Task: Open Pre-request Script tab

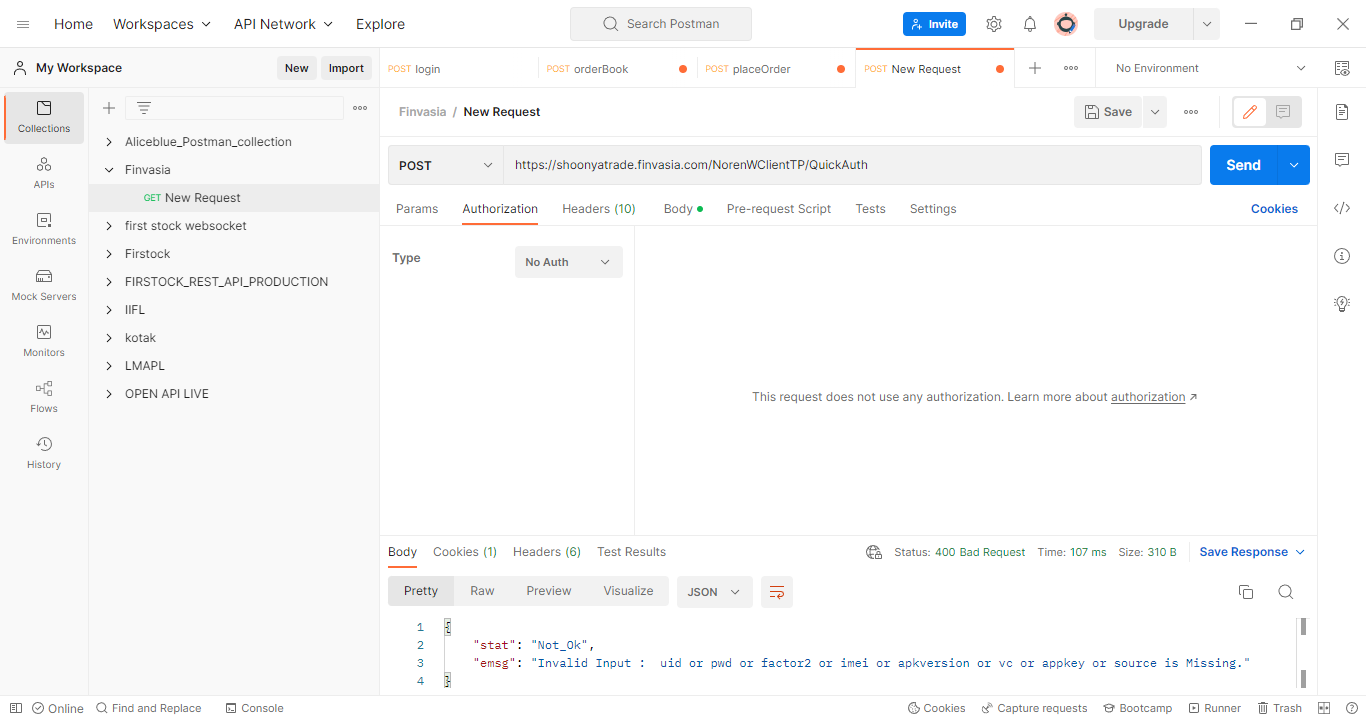Action: (x=779, y=209)
